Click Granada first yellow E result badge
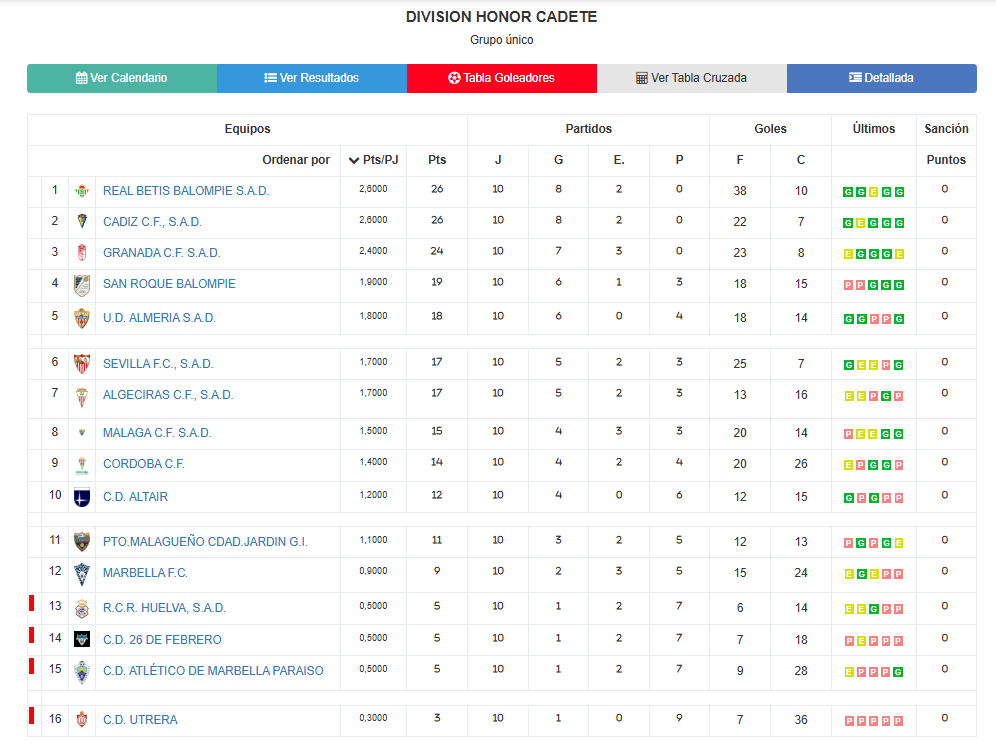Viewport: 996px width, 749px height. (848, 254)
